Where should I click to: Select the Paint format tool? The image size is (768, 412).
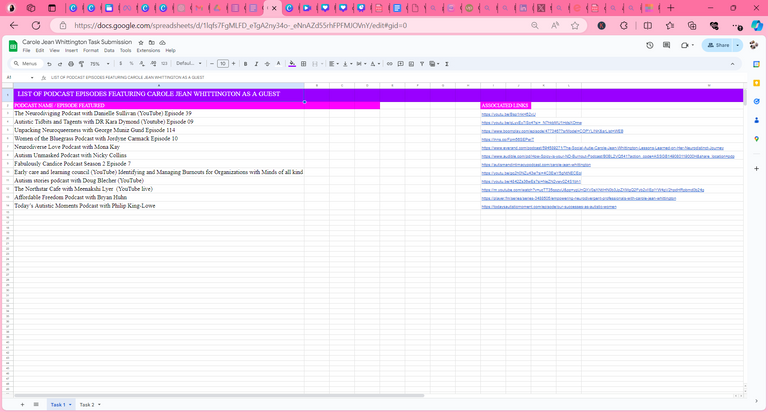[82, 64]
